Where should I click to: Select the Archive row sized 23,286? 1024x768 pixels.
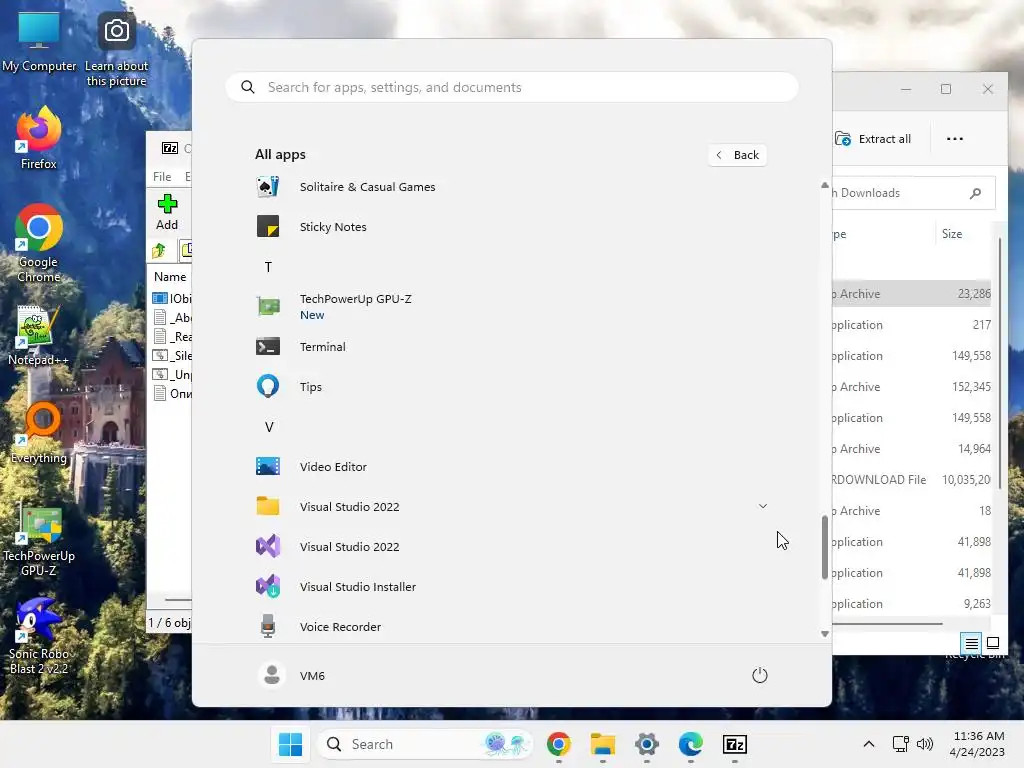[x=912, y=294]
